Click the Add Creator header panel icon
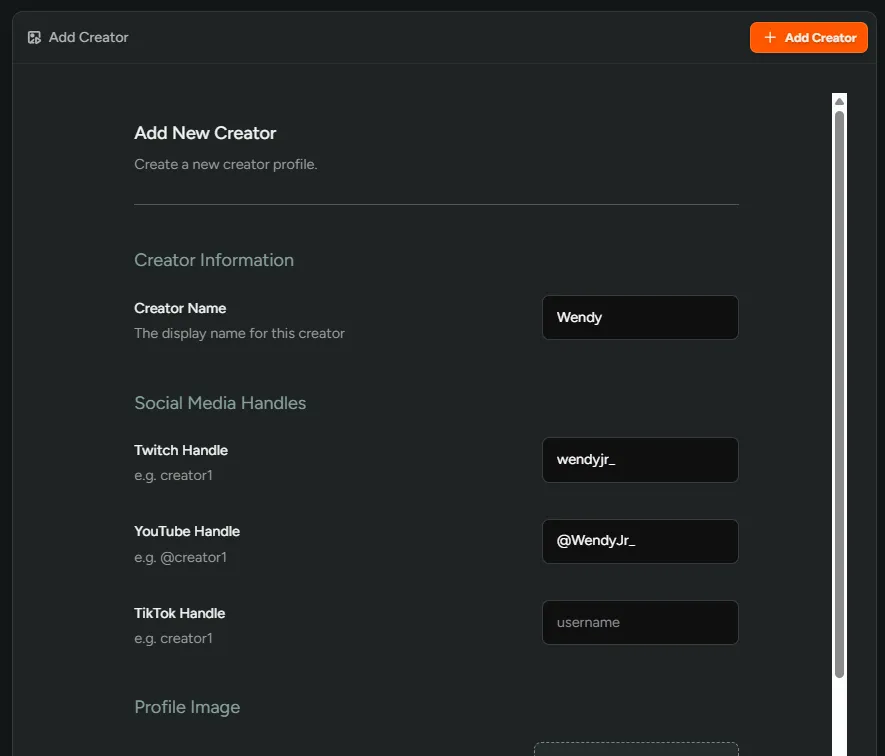 tap(34, 37)
